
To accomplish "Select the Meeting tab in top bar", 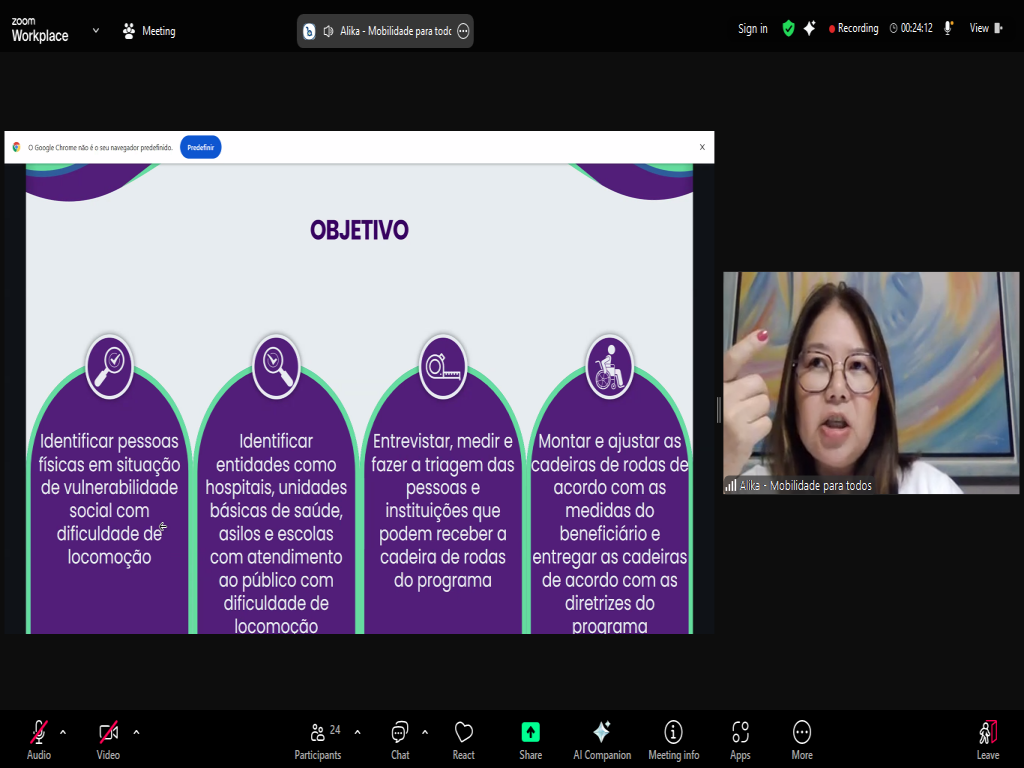I will 148,31.
